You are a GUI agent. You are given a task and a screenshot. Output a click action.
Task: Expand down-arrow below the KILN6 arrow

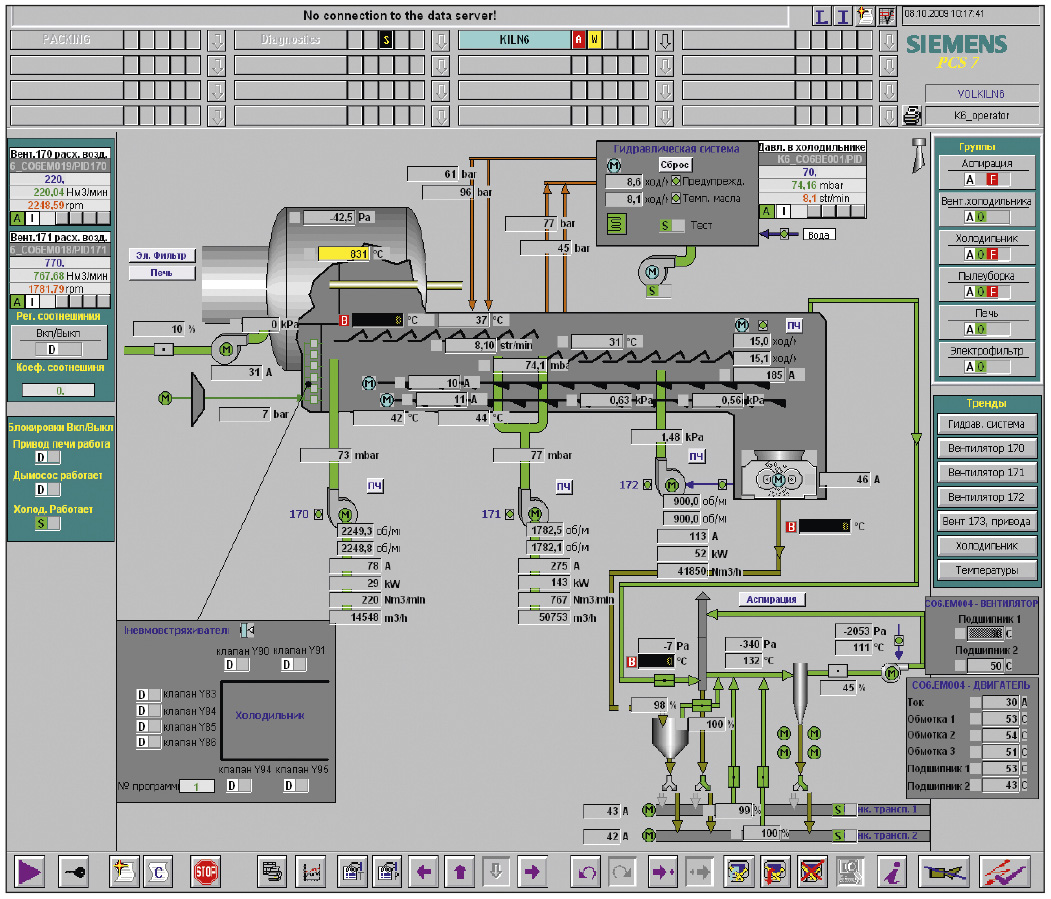[x=664, y=66]
